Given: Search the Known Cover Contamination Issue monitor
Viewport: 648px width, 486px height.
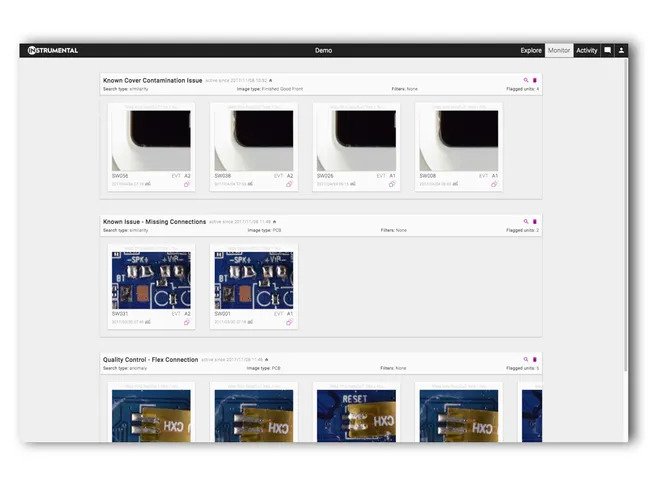Looking at the screenshot, I should [526, 80].
